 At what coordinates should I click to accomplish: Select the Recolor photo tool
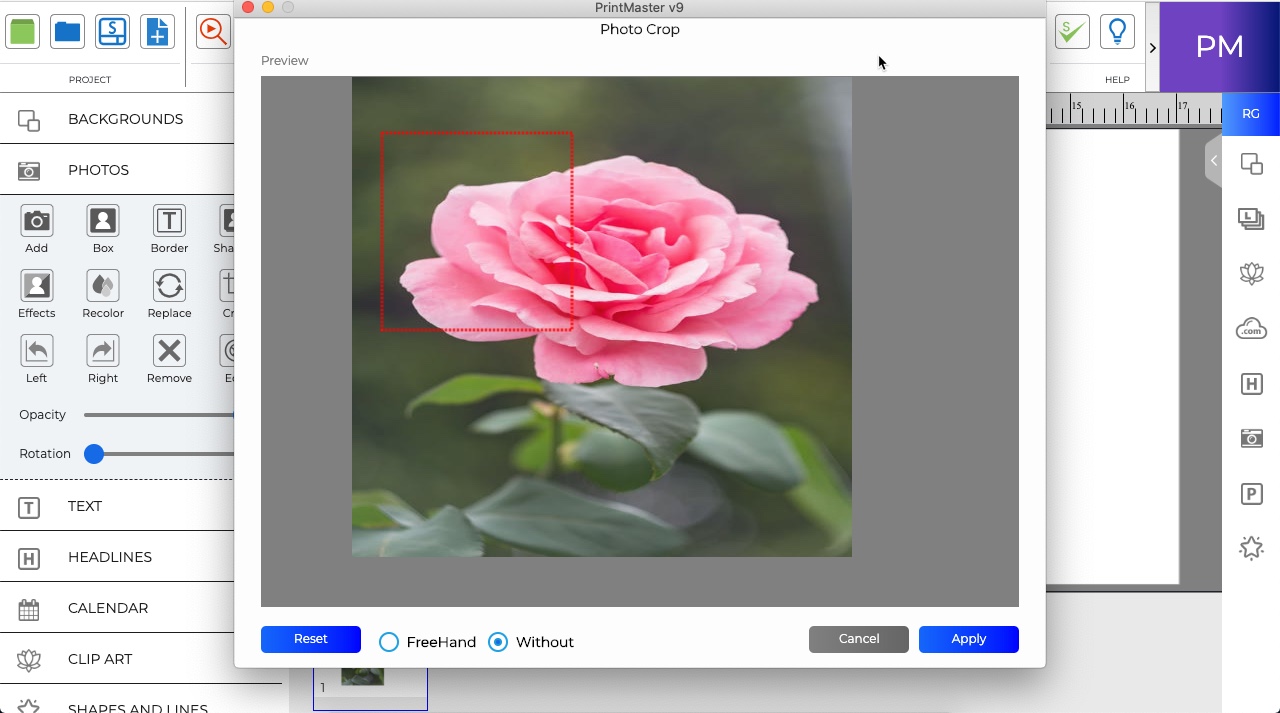pos(102,293)
